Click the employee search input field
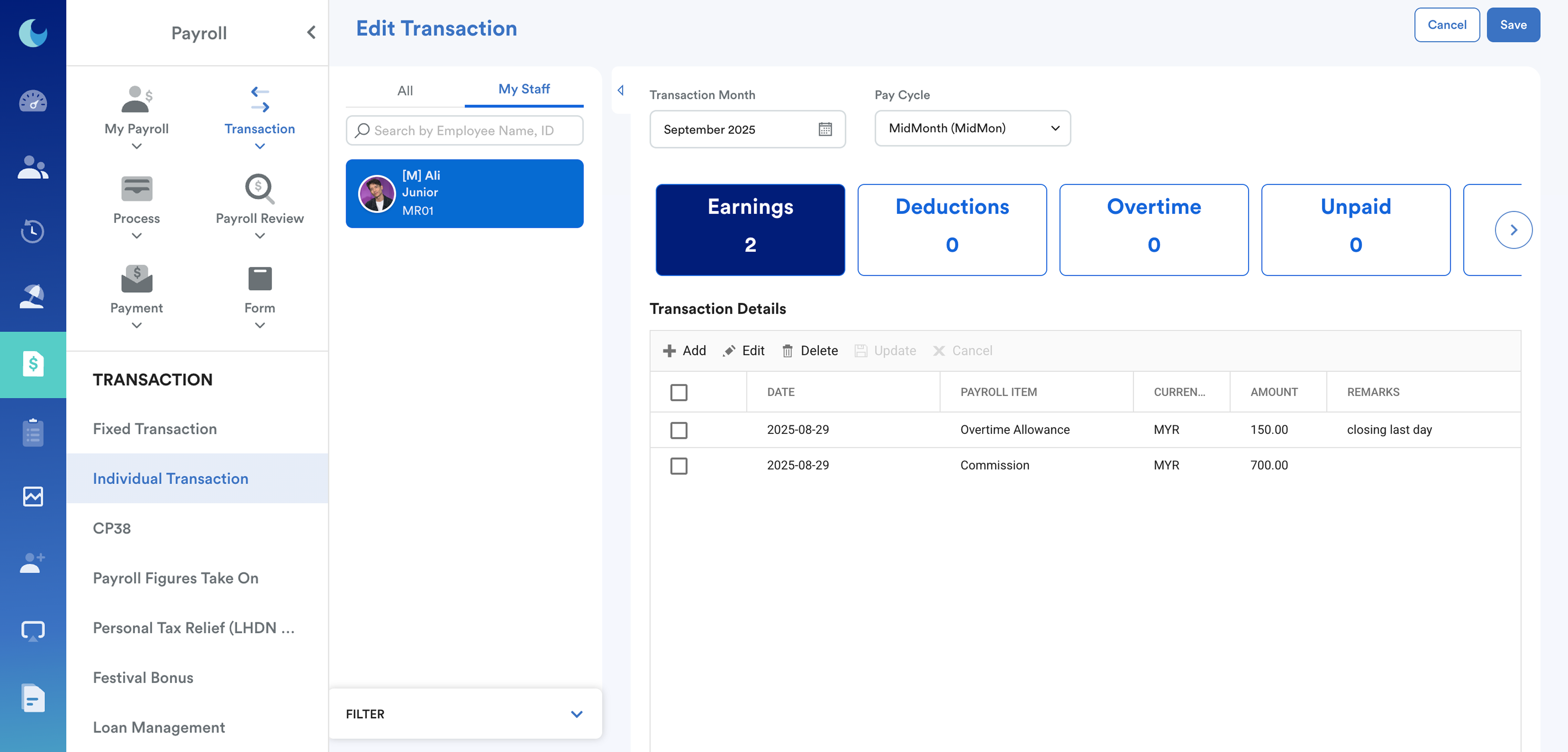Screen dimensions: 1568x752 [464, 130]
